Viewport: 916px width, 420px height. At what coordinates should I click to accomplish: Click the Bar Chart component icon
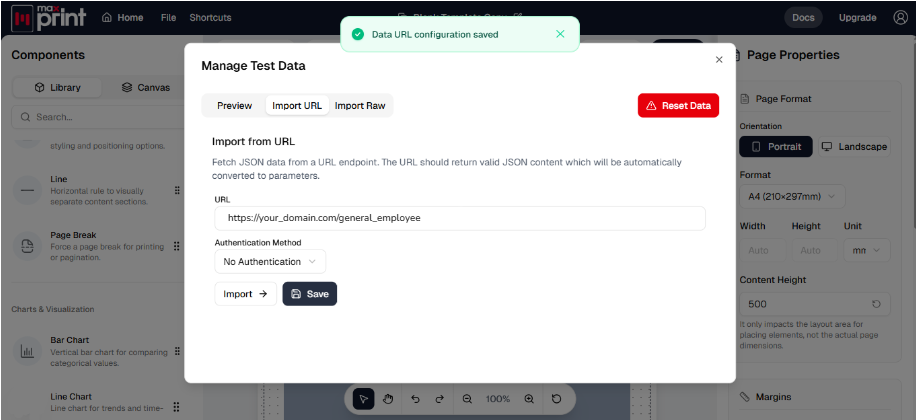tap(27, 351)
